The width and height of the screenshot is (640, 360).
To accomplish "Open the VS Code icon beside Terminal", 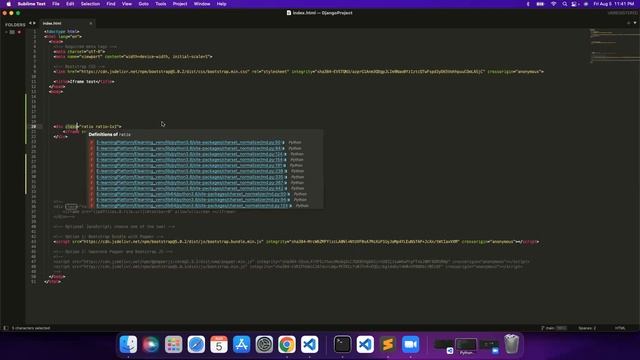I will (x=365, y=344).
